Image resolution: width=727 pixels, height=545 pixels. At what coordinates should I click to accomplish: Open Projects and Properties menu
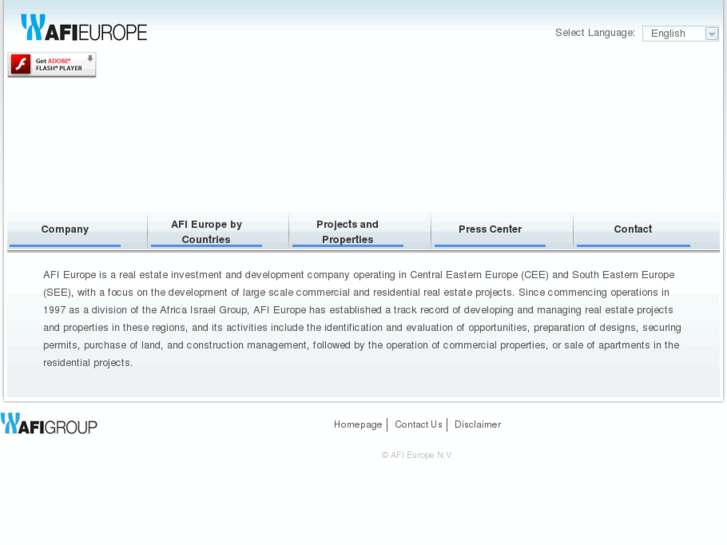[x=347, y=231]
